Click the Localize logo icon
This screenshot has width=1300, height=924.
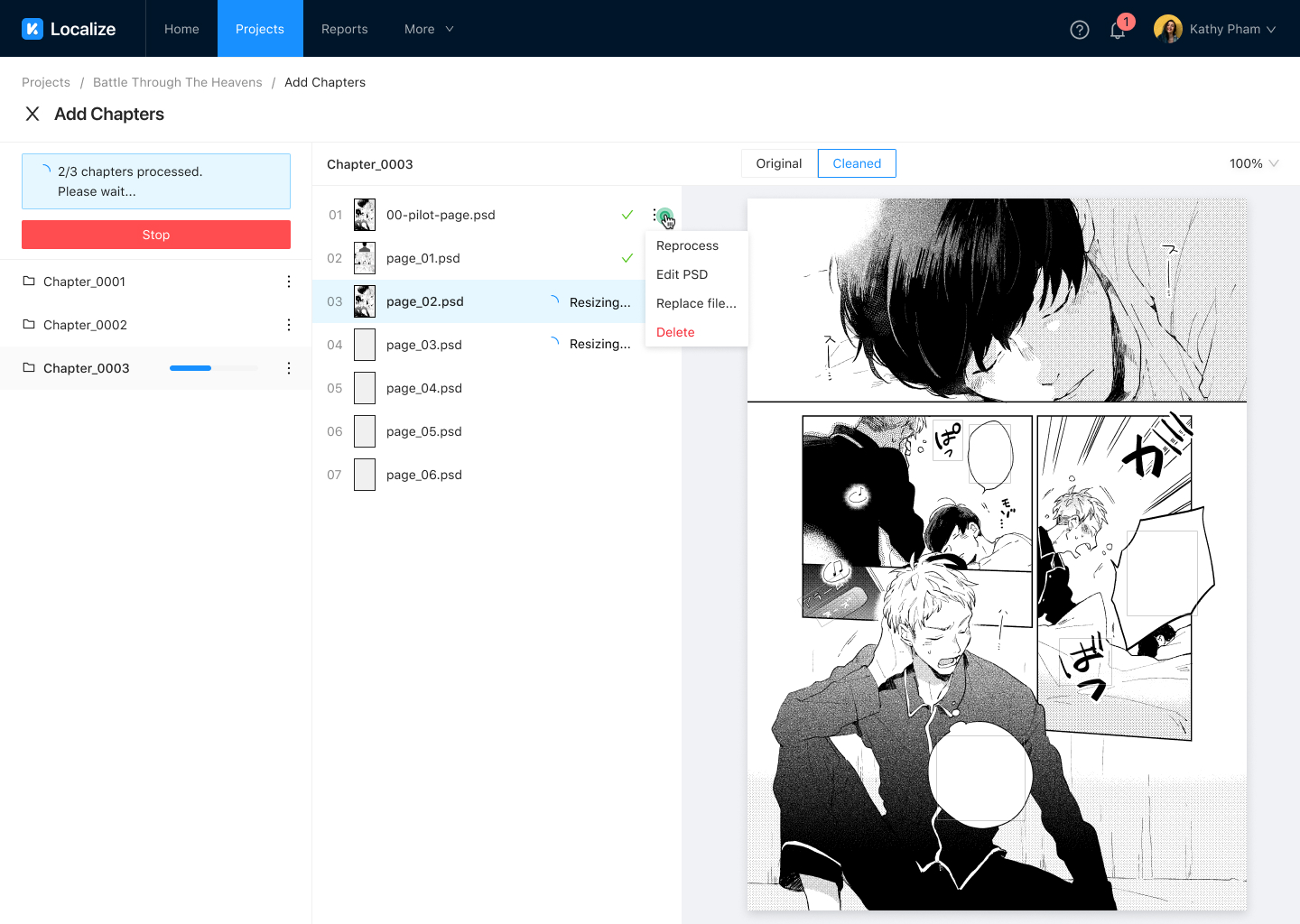(x=32, y=29)
